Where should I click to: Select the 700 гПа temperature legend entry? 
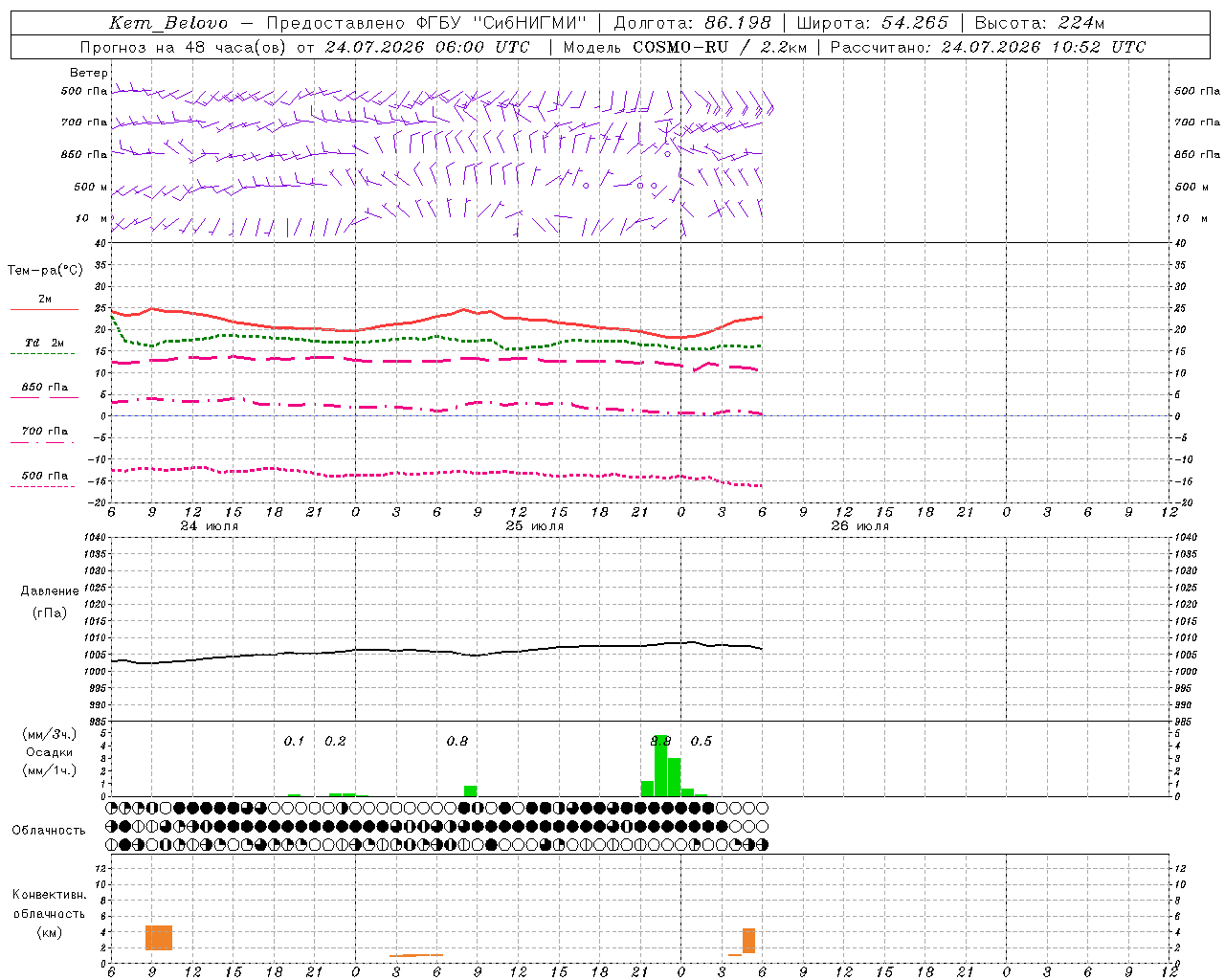tap(44, 435)
